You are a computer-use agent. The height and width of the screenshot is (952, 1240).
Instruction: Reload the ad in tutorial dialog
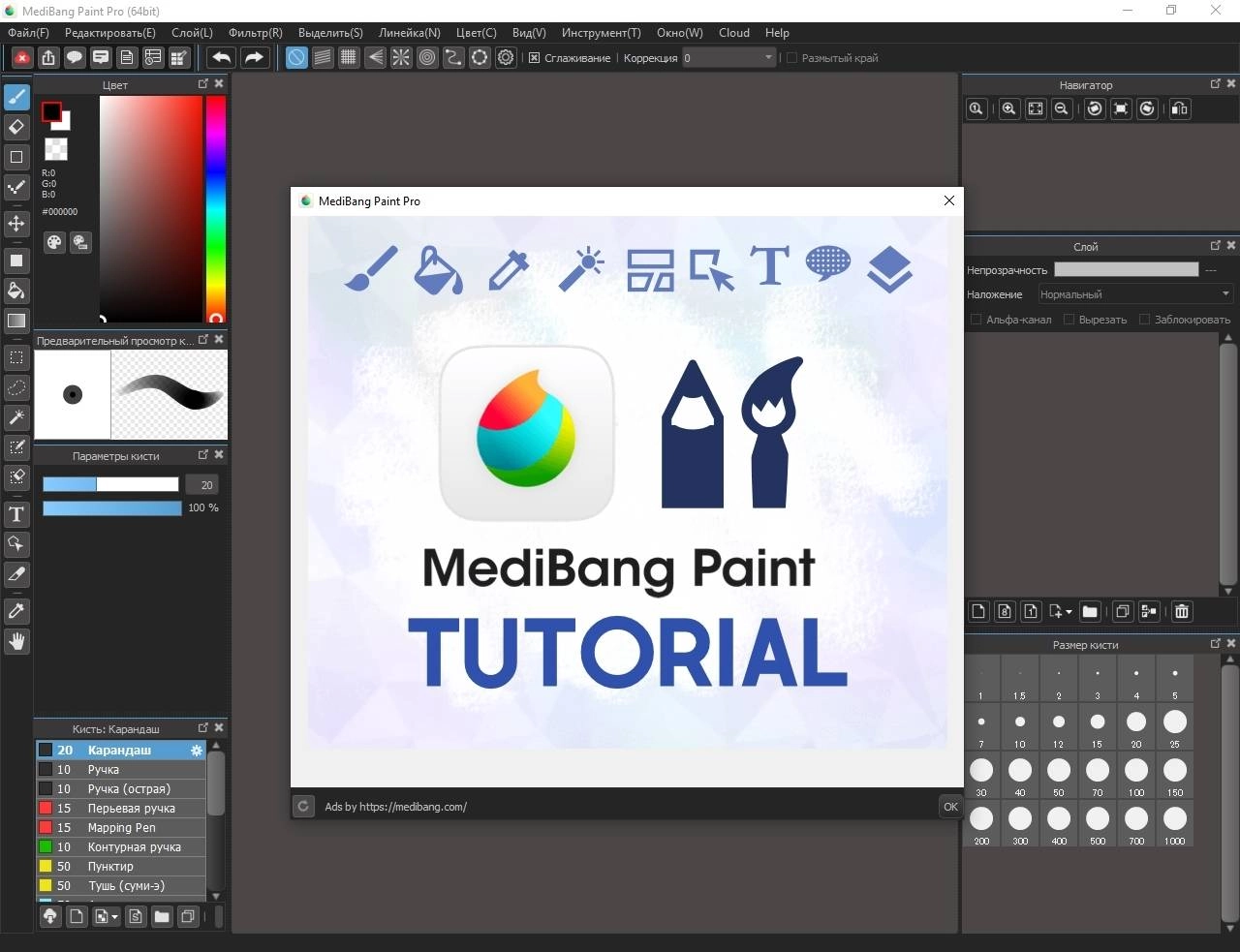[x=303, y=806]
